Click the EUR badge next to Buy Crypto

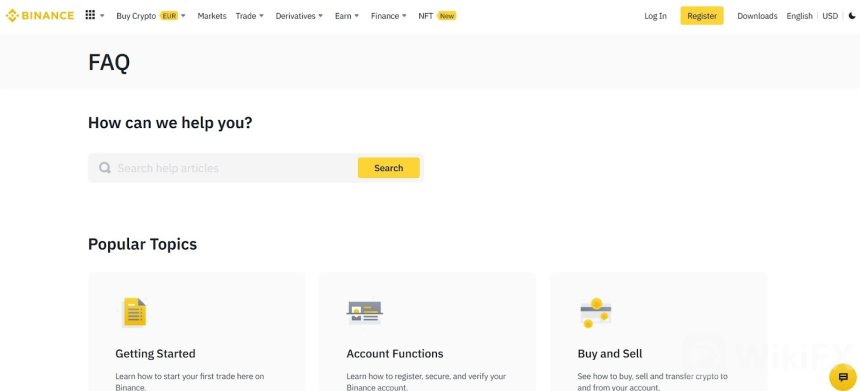169,16
